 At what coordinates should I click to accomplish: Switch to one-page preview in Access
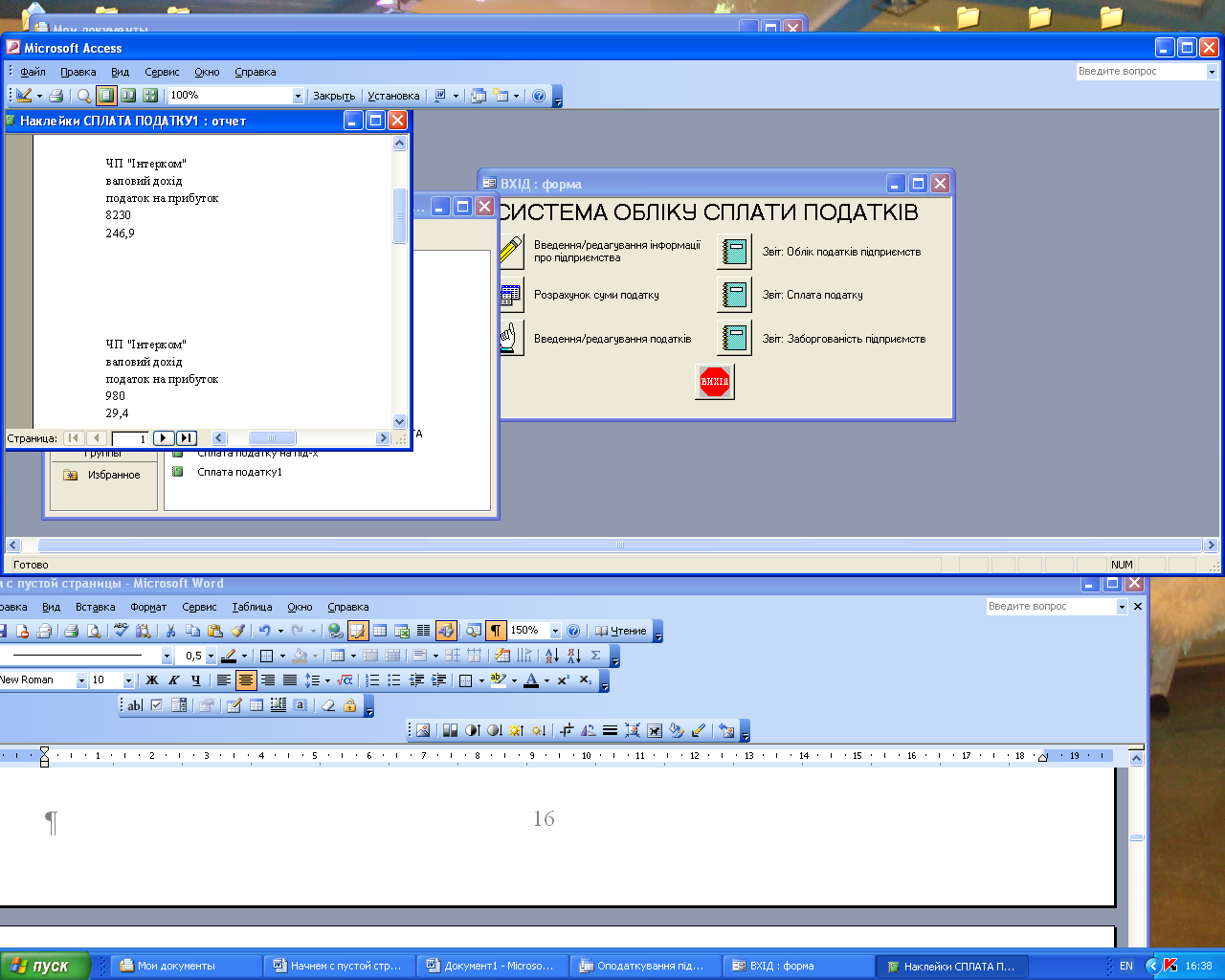pyautogui.click(x=106, y=96)
